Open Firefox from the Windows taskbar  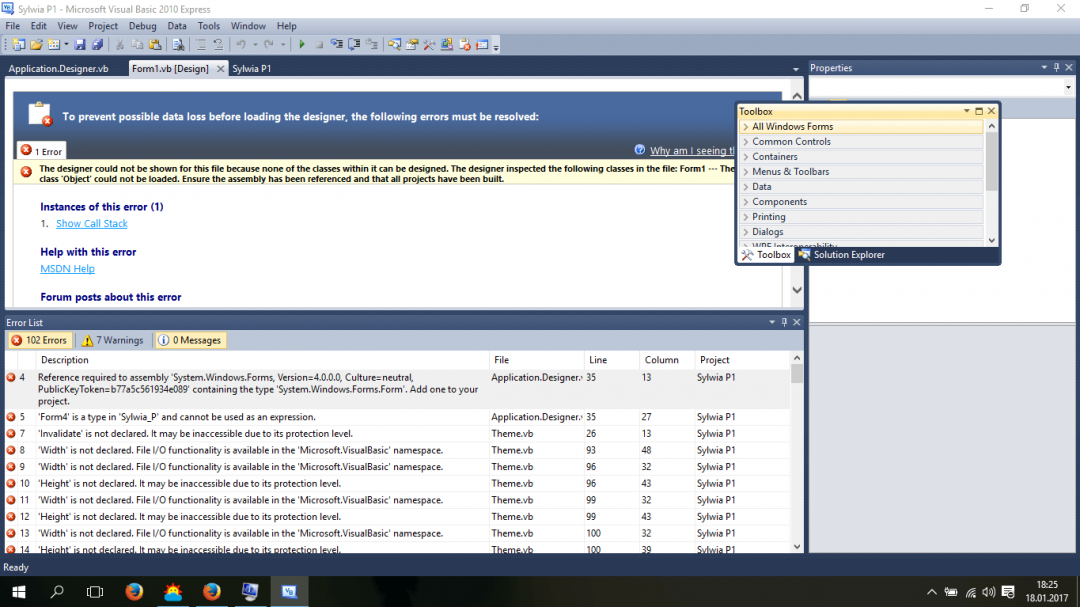[x=134, y=591]
